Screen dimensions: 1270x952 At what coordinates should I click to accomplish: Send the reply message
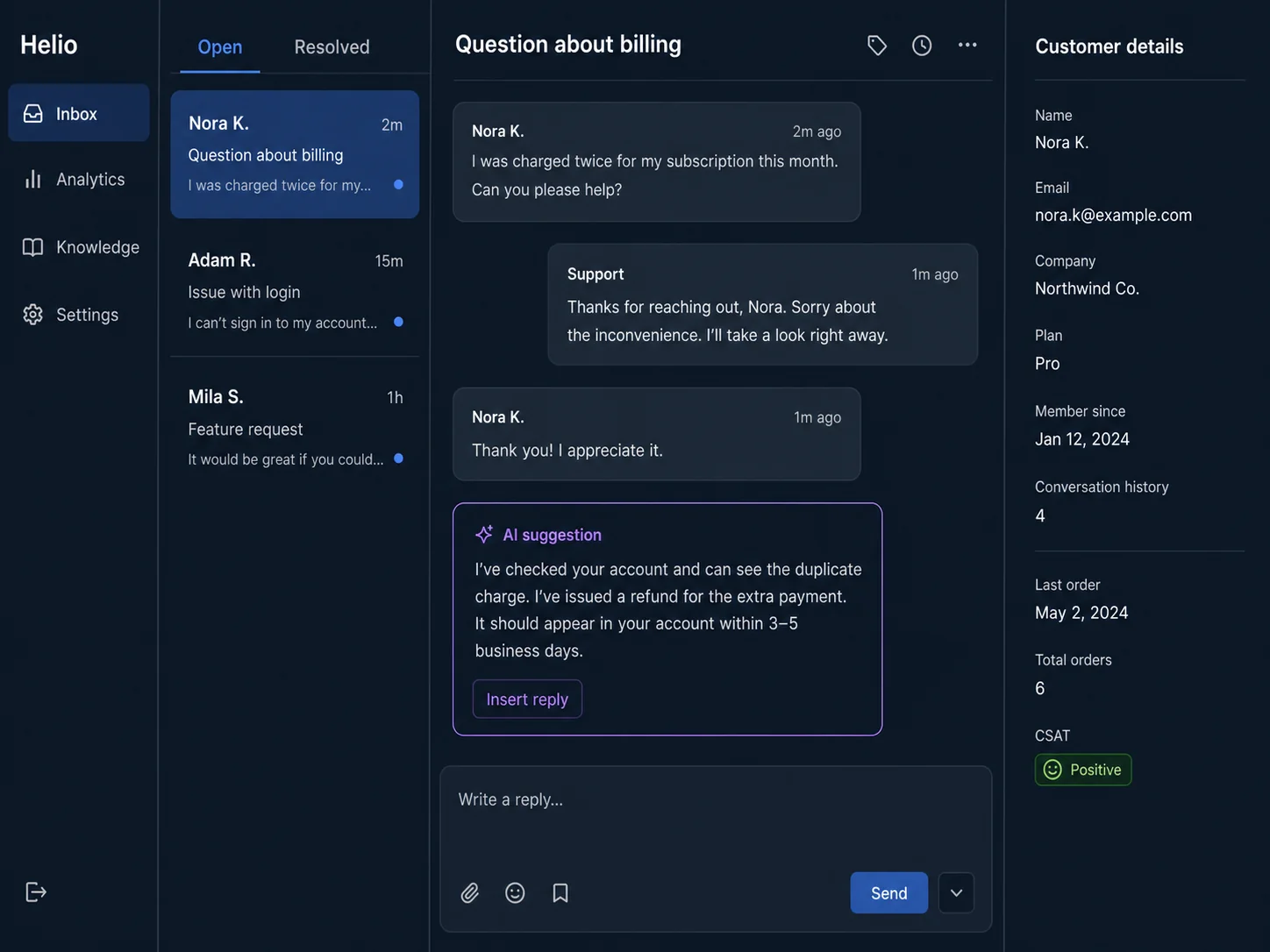[x=888, y=892]
